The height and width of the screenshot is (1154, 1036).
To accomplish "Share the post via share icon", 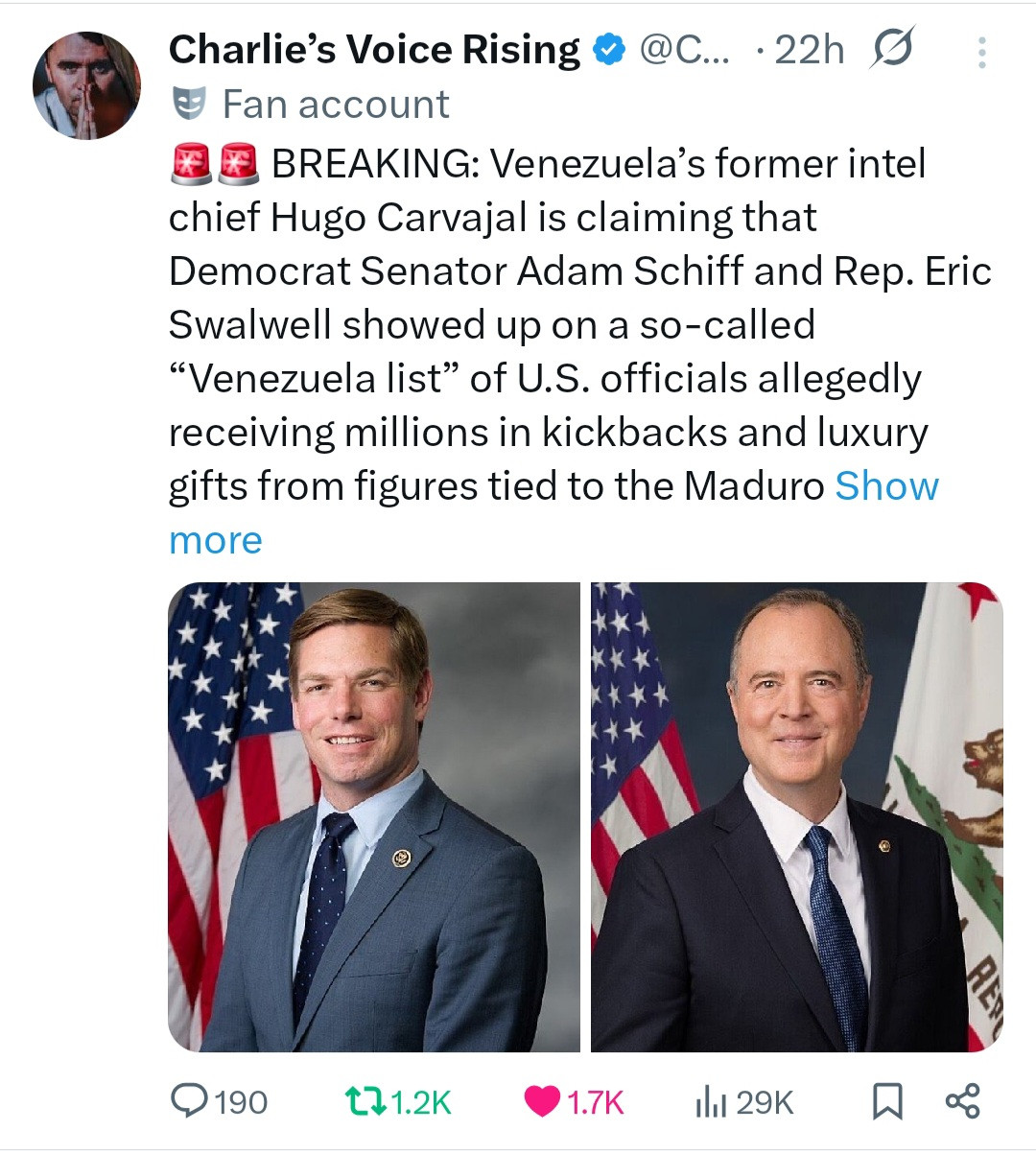I will tap(962, 1101).
